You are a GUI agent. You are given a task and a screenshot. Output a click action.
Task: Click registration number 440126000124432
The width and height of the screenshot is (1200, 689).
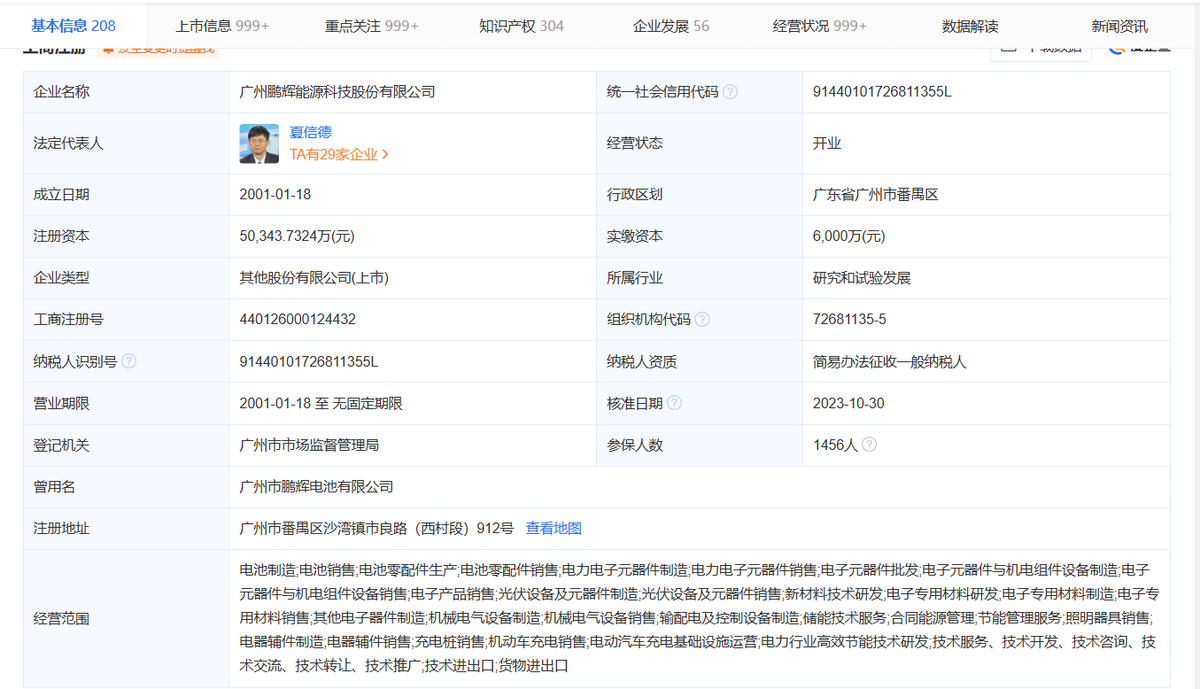coord(298,320)
